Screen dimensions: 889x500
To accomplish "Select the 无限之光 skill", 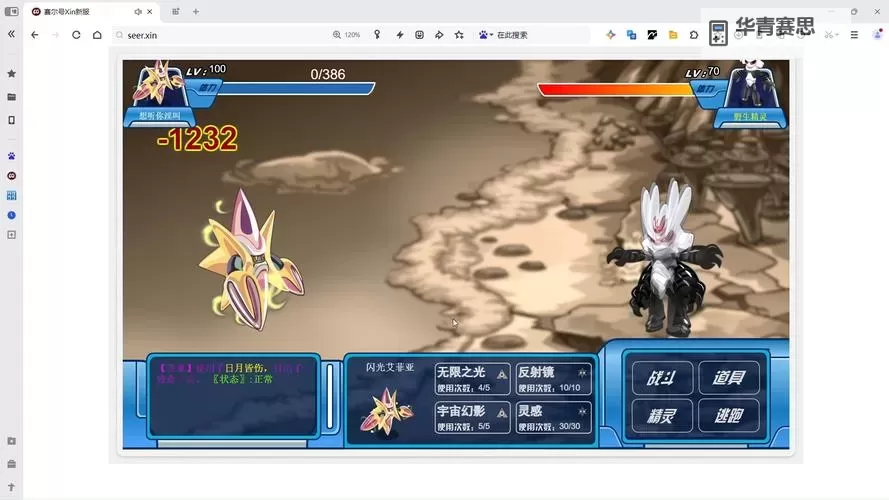I will pyautogui.click(x=472, y=378).
